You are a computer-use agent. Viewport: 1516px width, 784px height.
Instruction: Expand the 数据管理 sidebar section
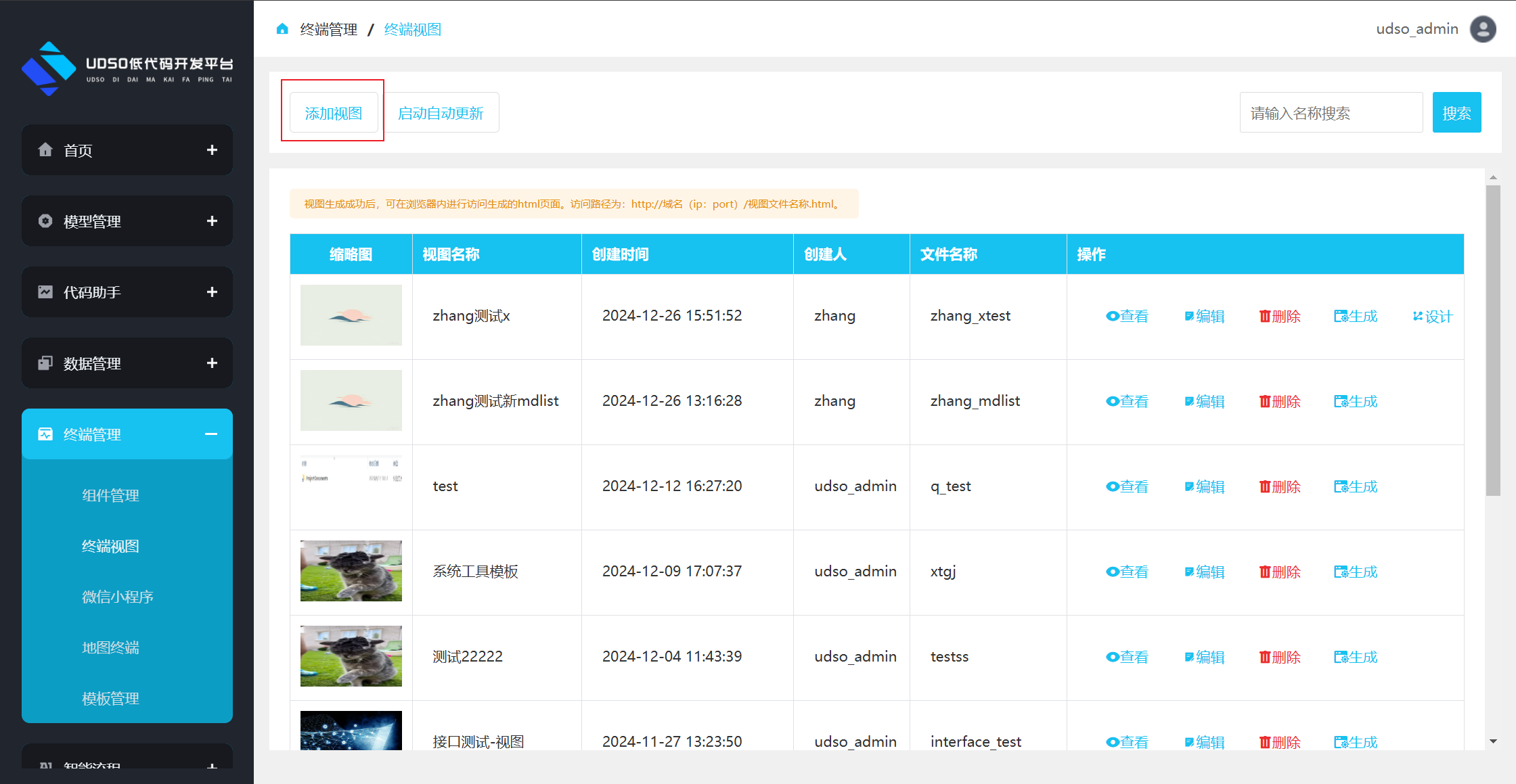(212, 363)
